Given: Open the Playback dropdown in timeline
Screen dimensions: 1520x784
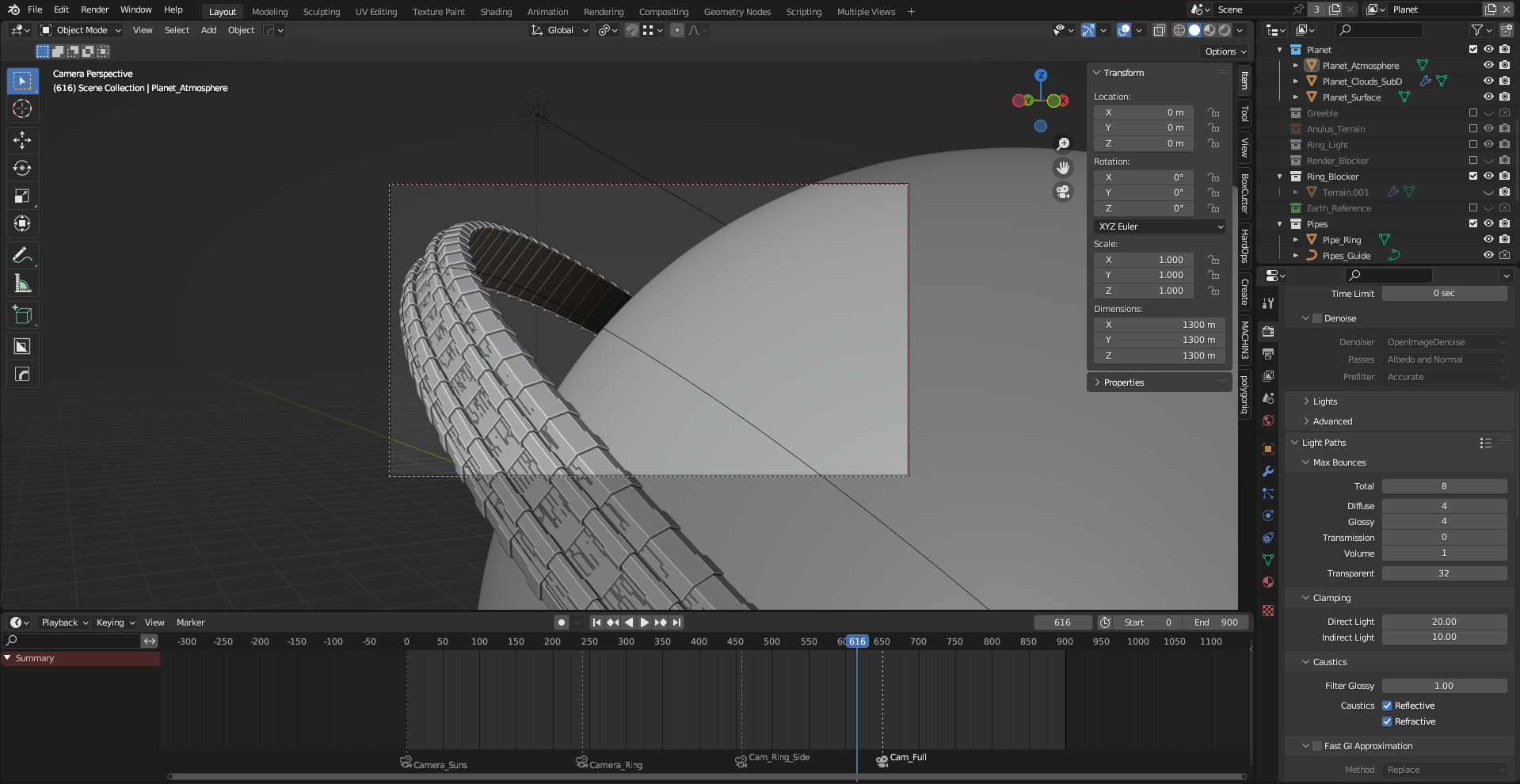Looking at the screenshot, I should 65,622.
